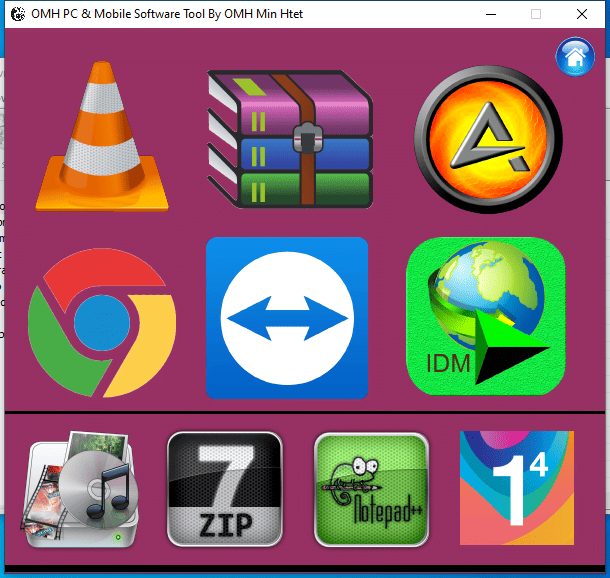The image size is (610, 578).
Task: Click the app logo in title bar
Action: pos(18,14)
